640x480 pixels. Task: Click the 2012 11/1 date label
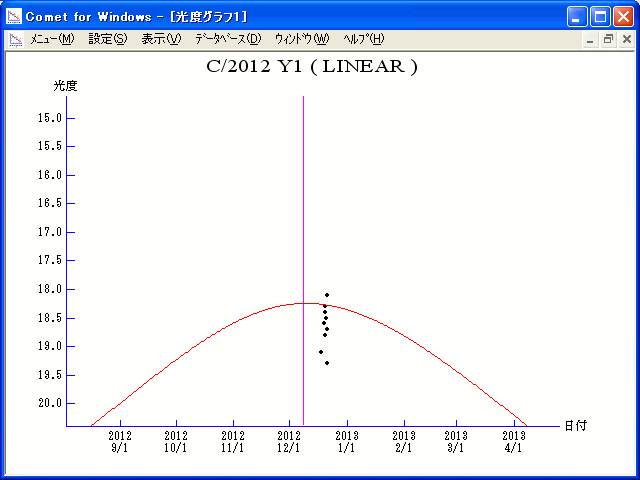coord(233,442)
